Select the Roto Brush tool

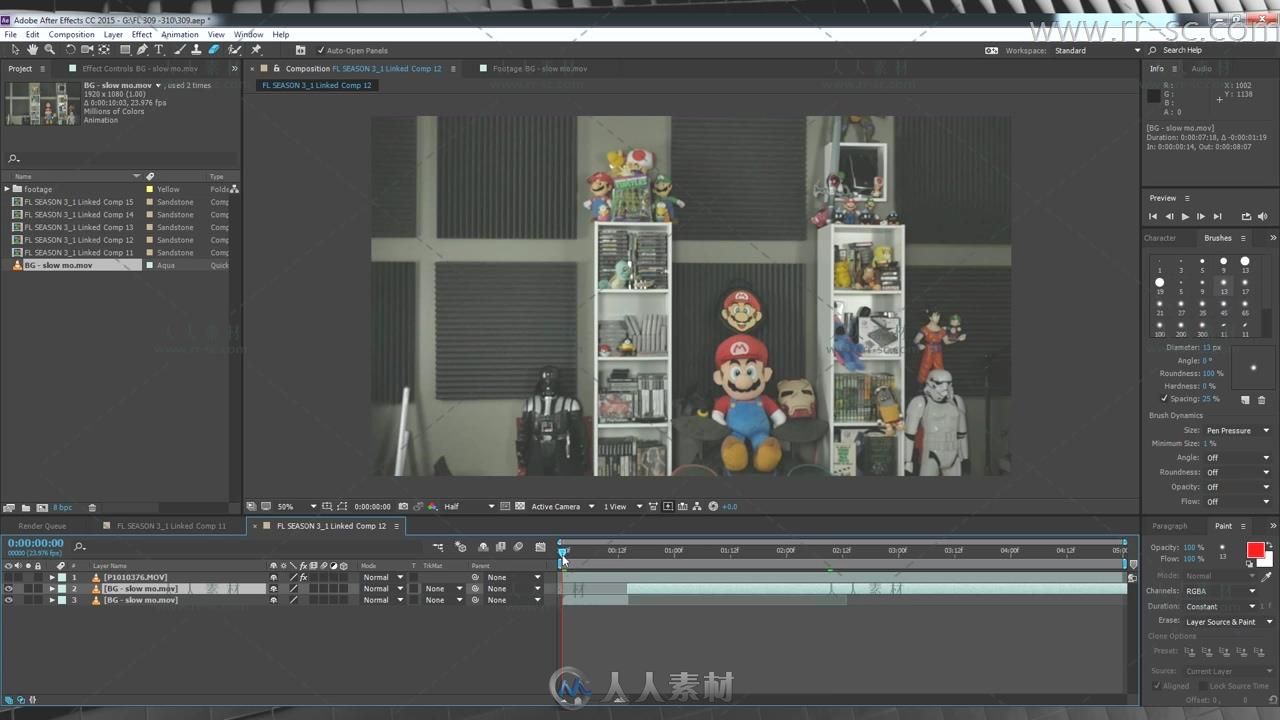[234, 49]
